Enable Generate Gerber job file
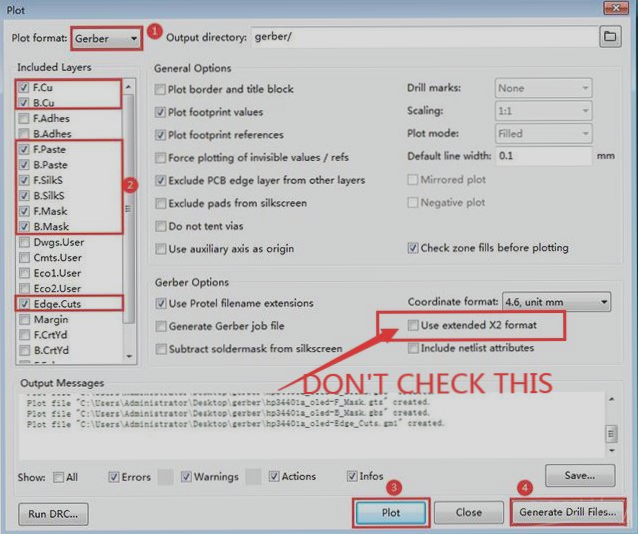638x534 pixels. (x=161, y=326)
